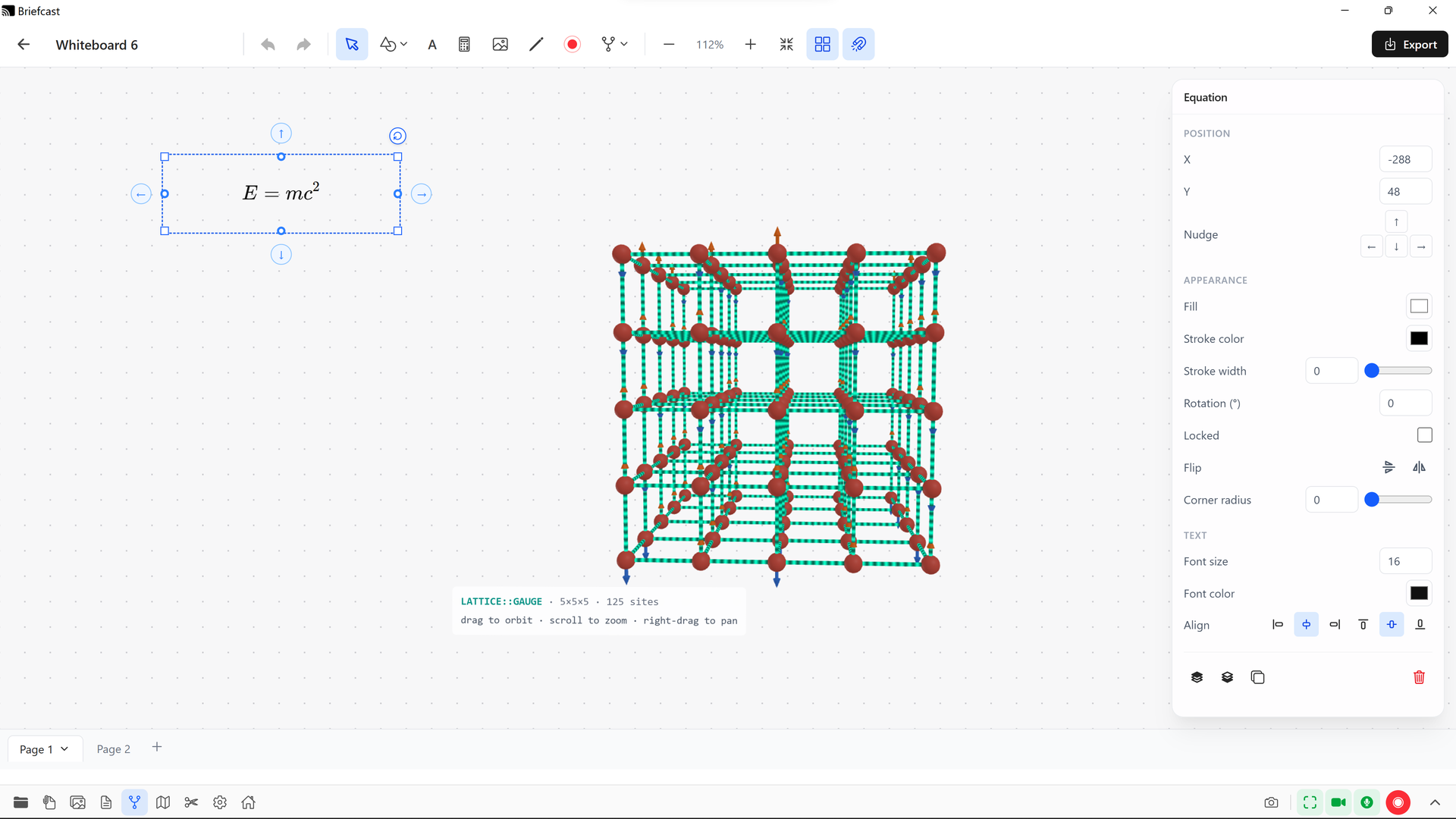Align text to the bottom

[1420, 625]
